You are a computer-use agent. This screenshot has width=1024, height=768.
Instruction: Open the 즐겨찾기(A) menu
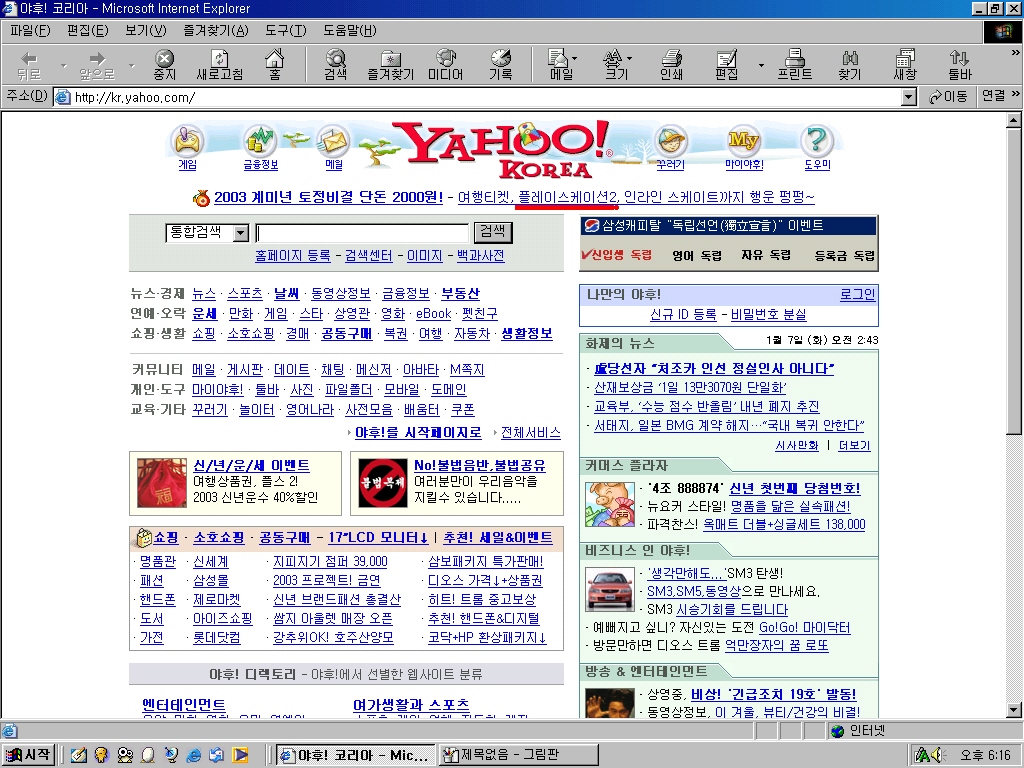215,30
